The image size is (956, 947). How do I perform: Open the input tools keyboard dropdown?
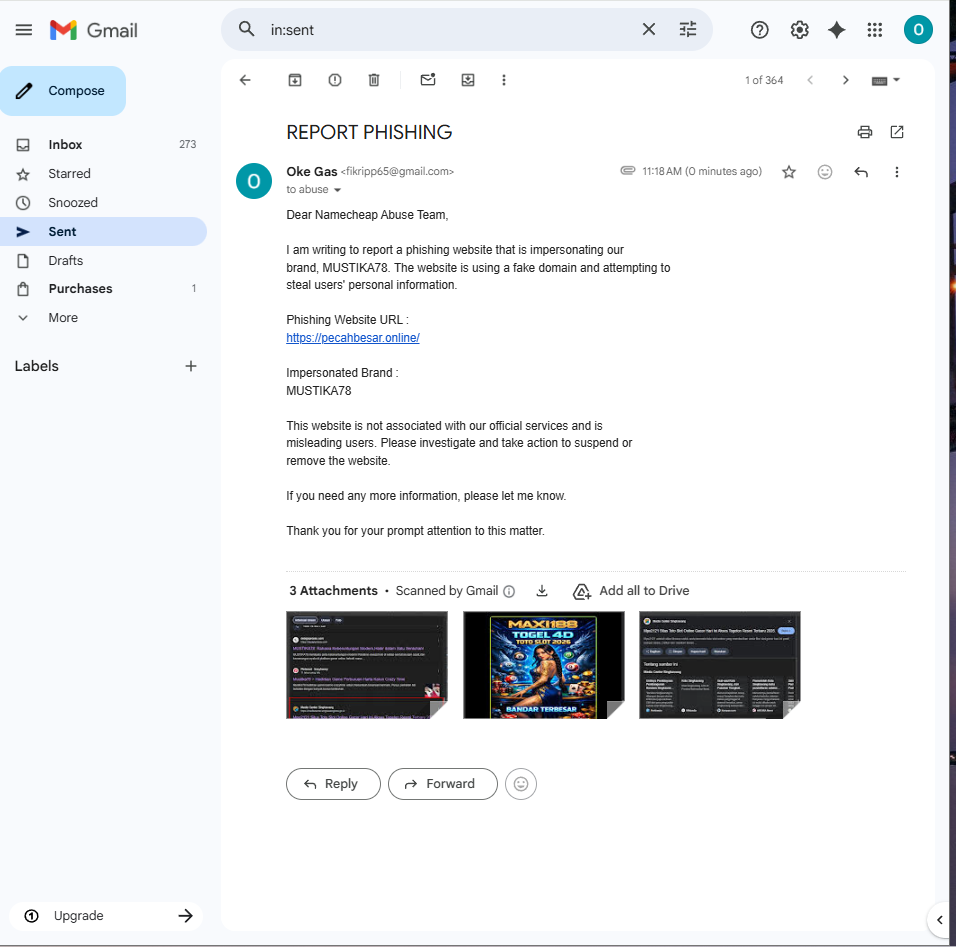click(x=885, y=80)
